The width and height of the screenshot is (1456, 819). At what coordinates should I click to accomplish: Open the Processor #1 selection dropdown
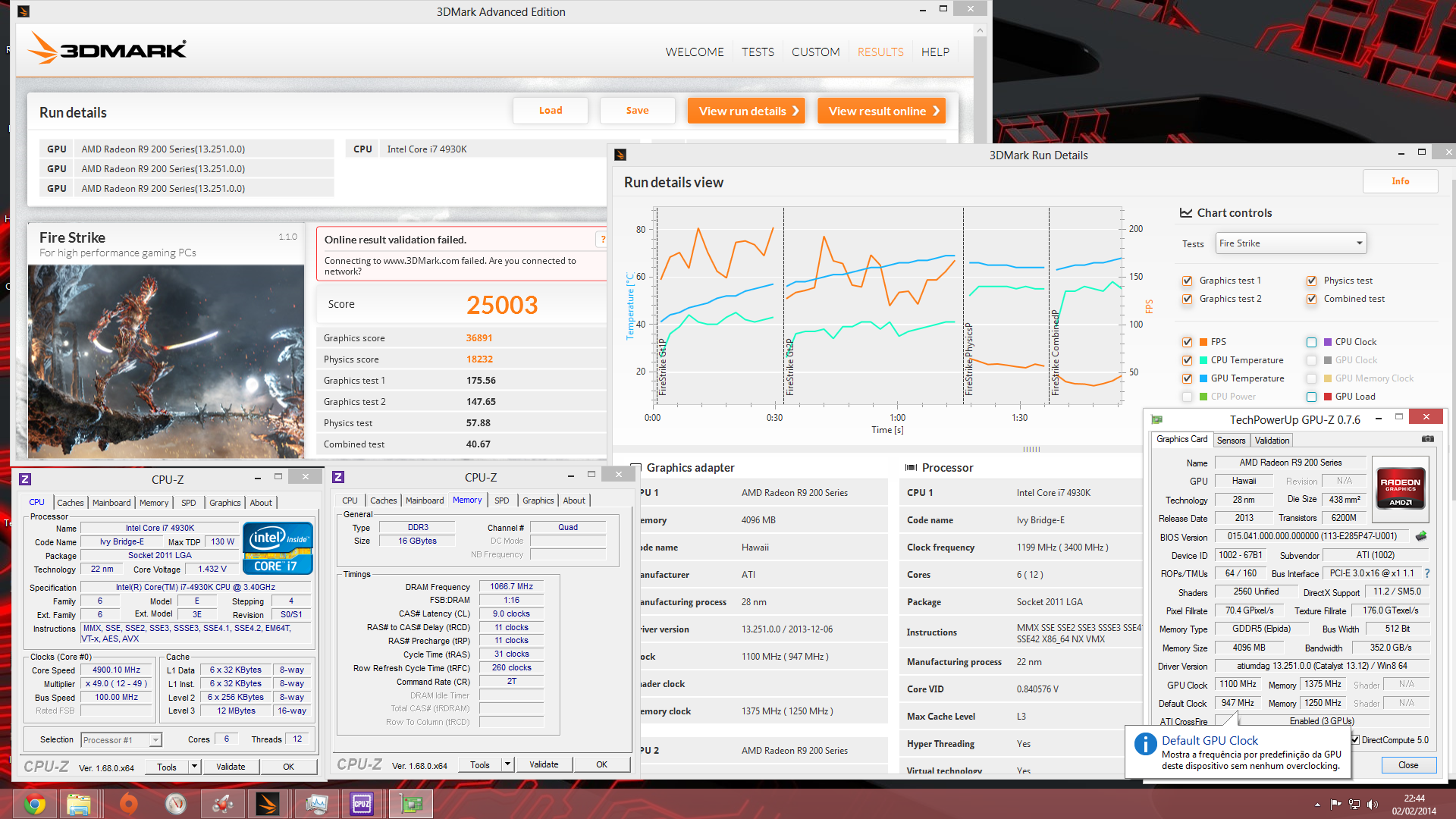point(121,740)
